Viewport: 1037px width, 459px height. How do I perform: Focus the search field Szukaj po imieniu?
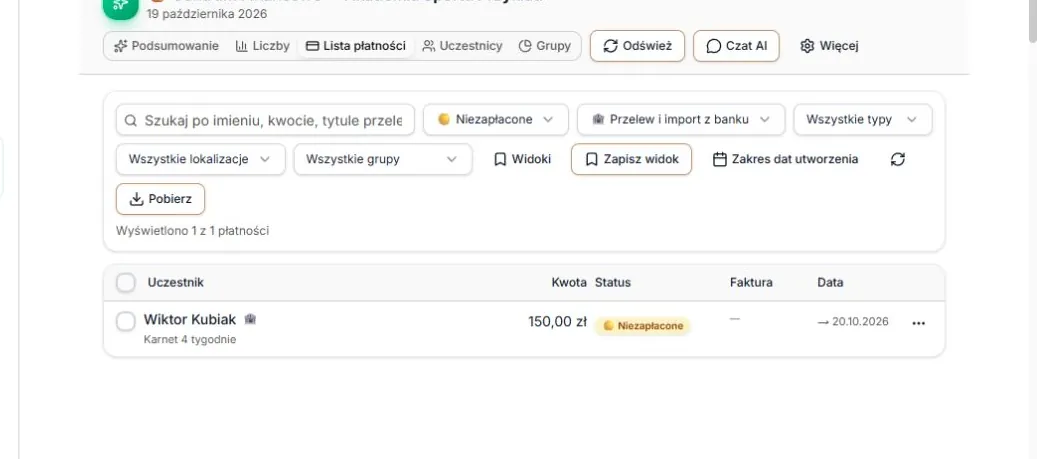[265, 120]
